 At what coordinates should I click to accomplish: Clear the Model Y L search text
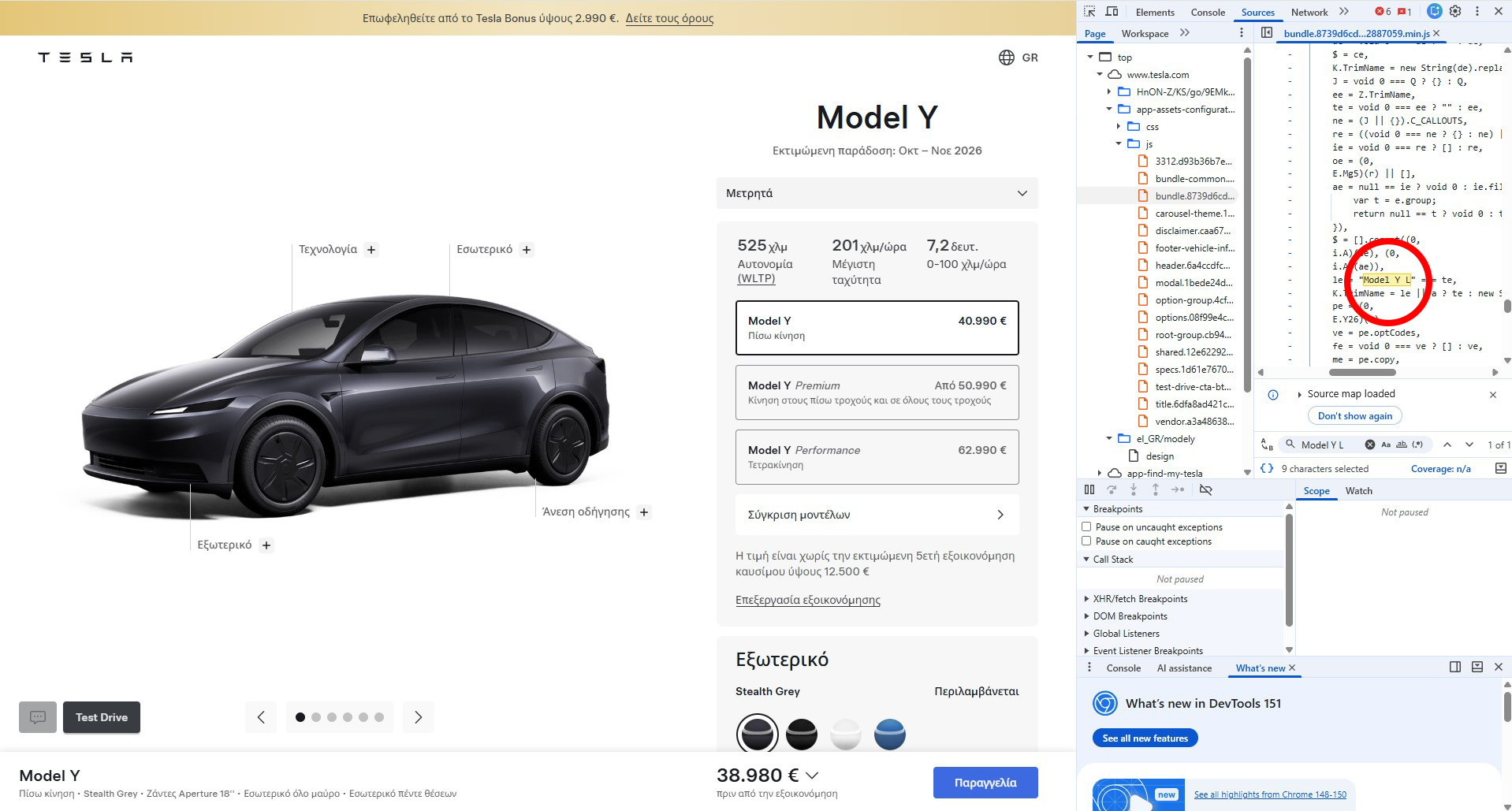coord(1370,445)
